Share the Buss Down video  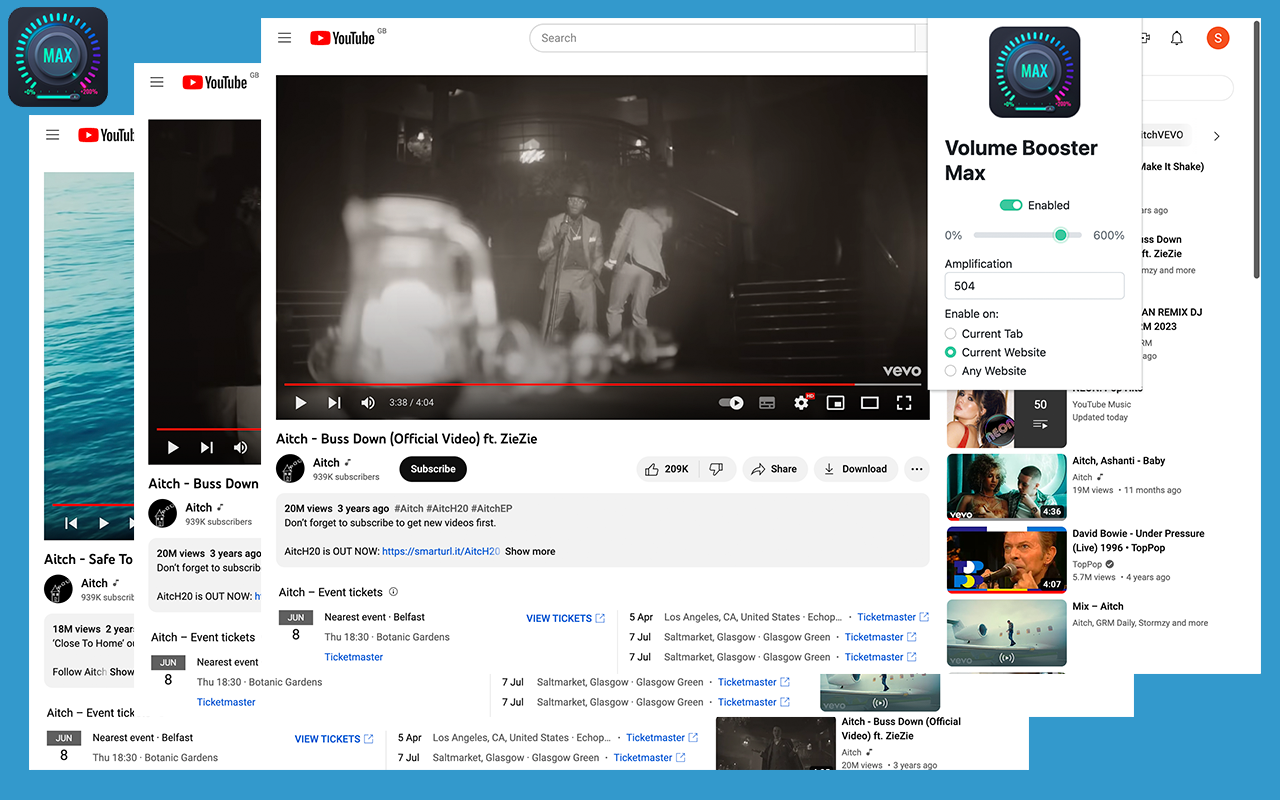coord(774,469)
